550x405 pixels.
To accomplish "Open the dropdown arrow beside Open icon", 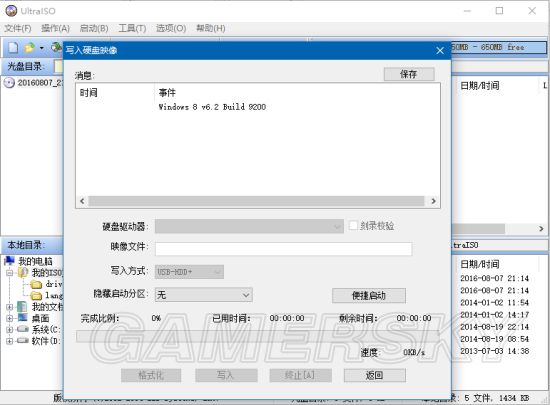I will [41, 48].
